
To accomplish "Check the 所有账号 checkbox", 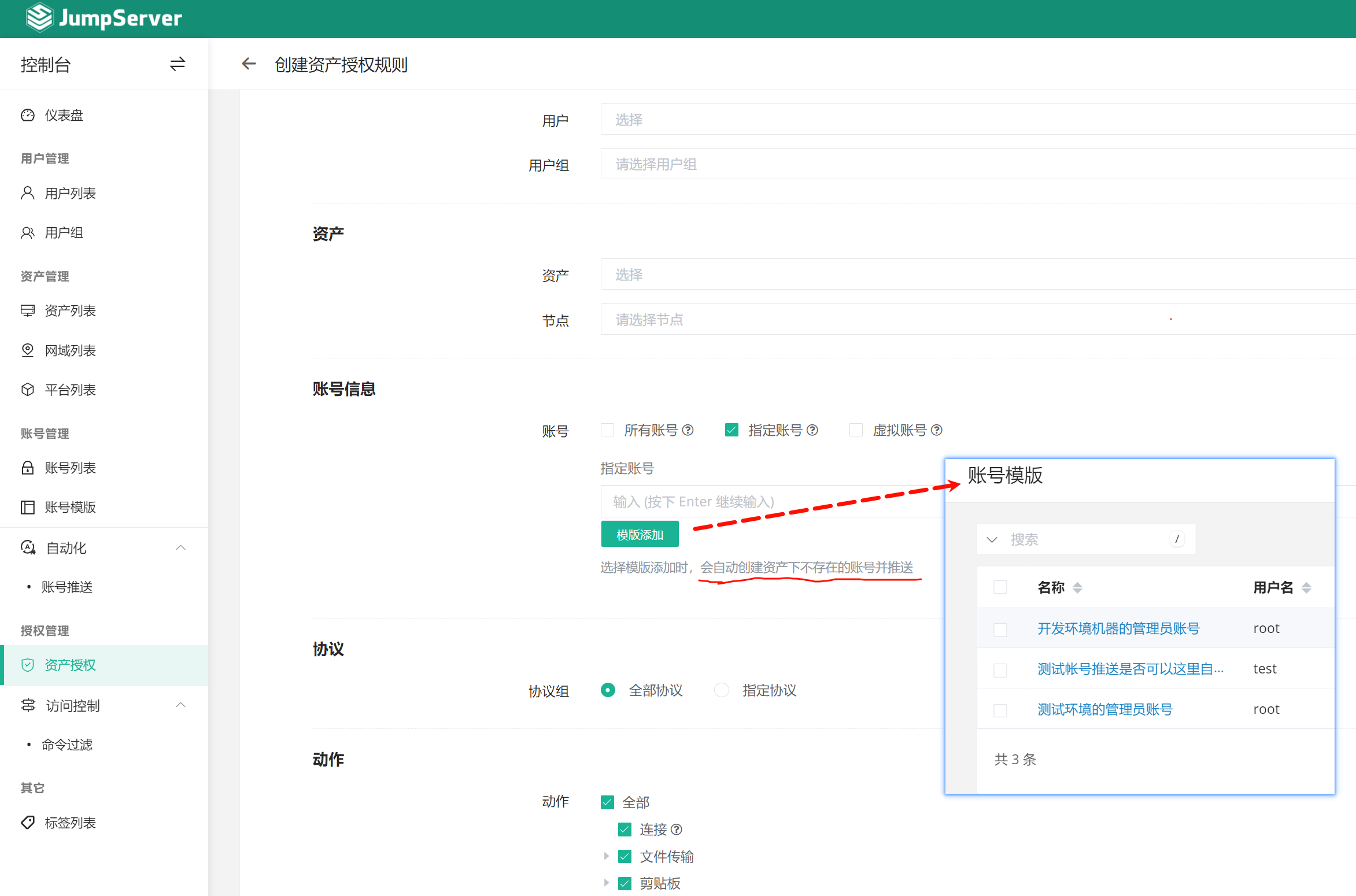I will click(607, 430).
